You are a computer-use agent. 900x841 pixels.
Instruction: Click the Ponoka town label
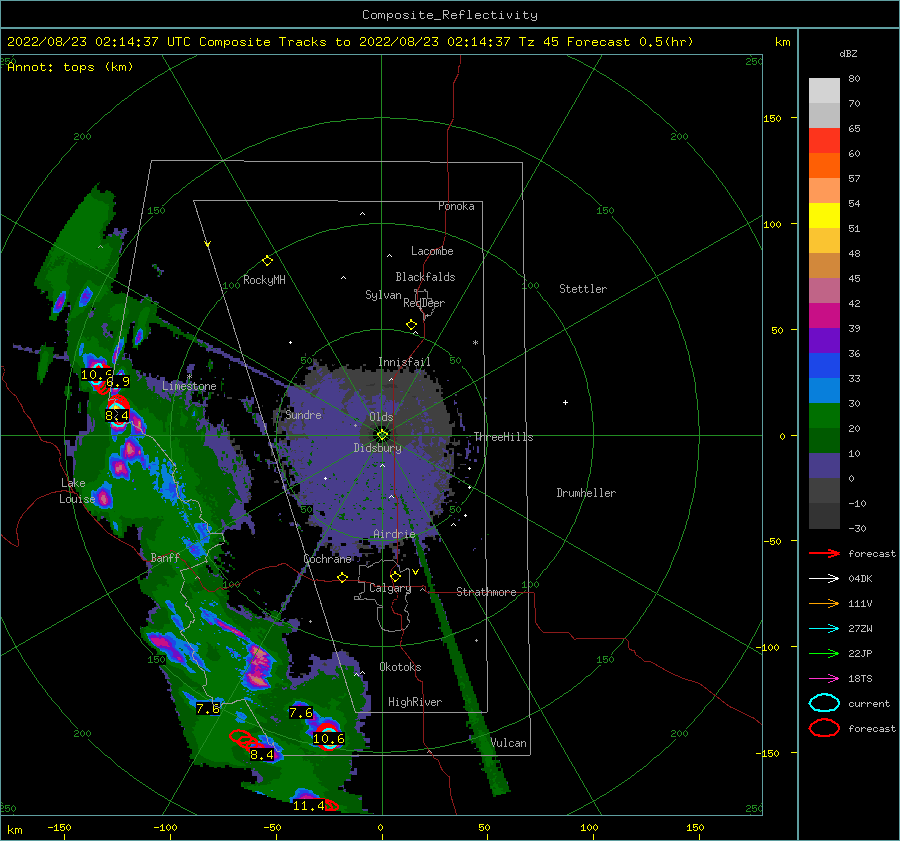(x=456, y=206)
